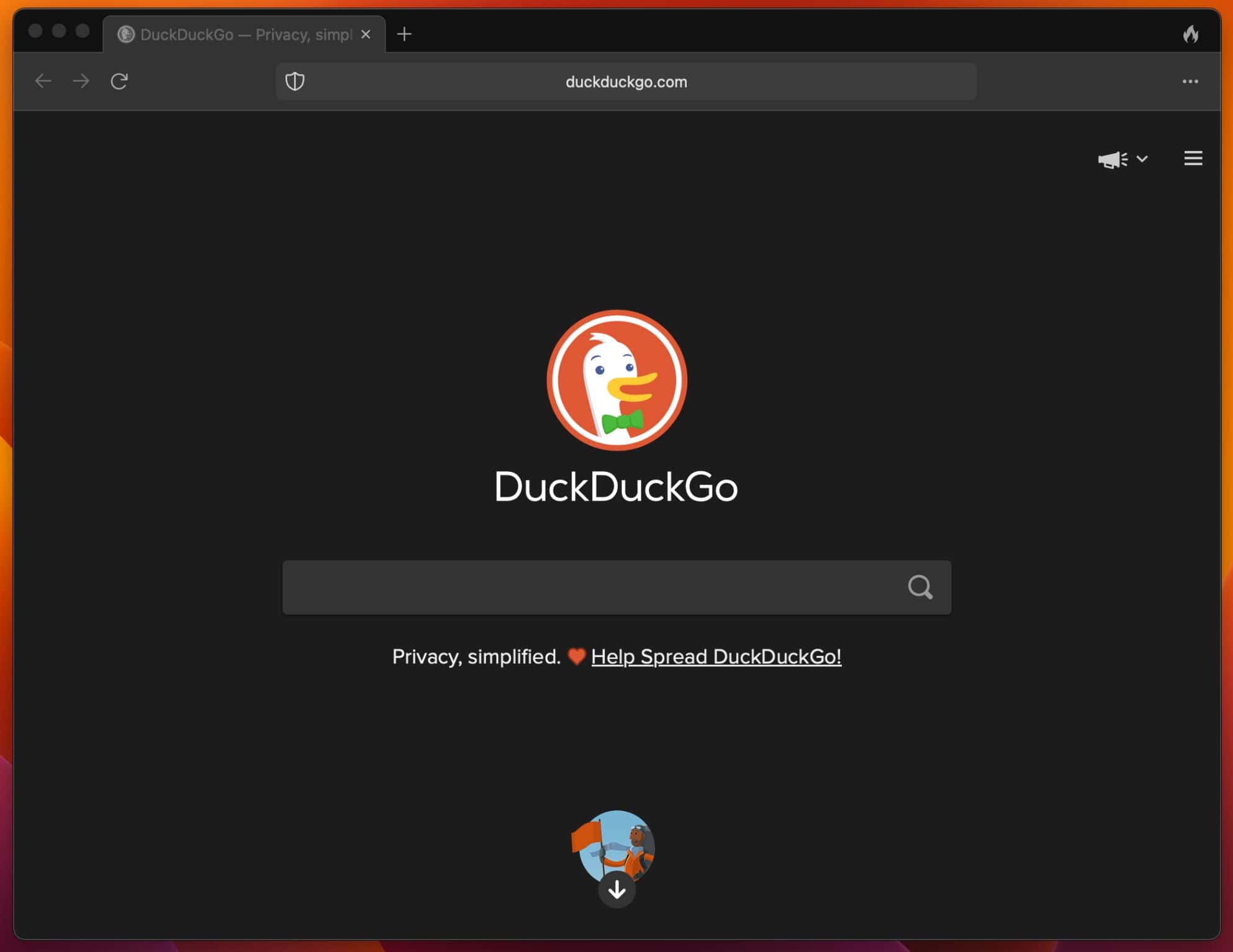
Task: Open the browser three-dot overflow menu
Action: click(x=1190, y=81)
